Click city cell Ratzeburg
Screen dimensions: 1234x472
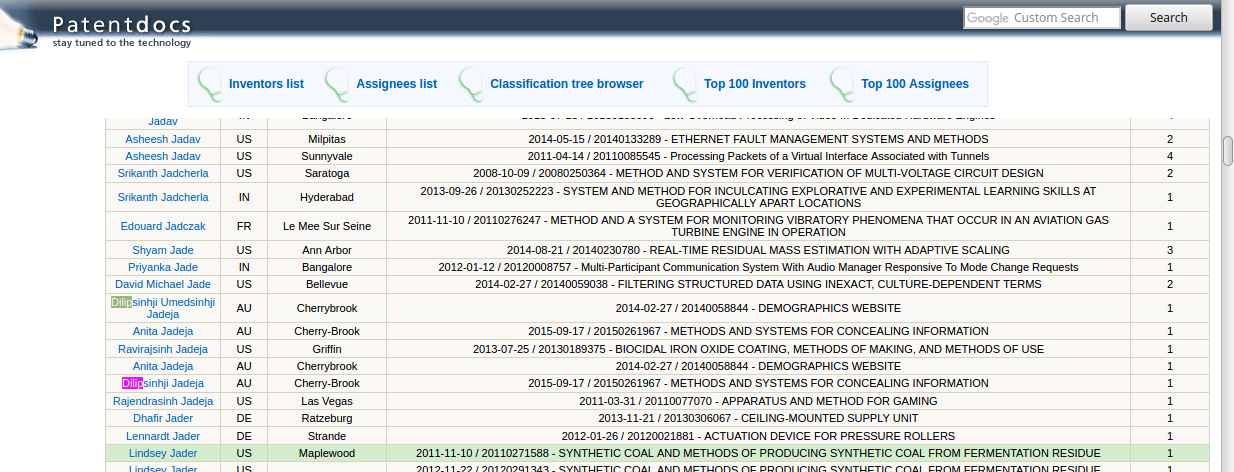tap(327, 418)
